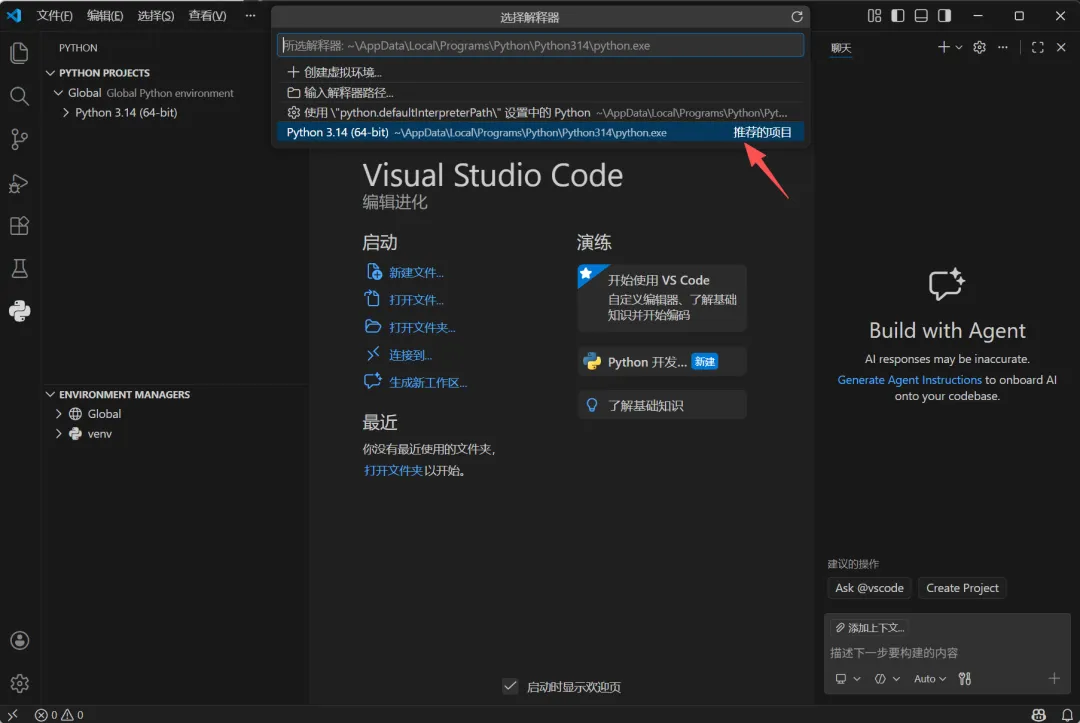The width and height of the screenshot is (1080, 723).
Task: Start a new chat with plus icon
Action: (944, 47)
